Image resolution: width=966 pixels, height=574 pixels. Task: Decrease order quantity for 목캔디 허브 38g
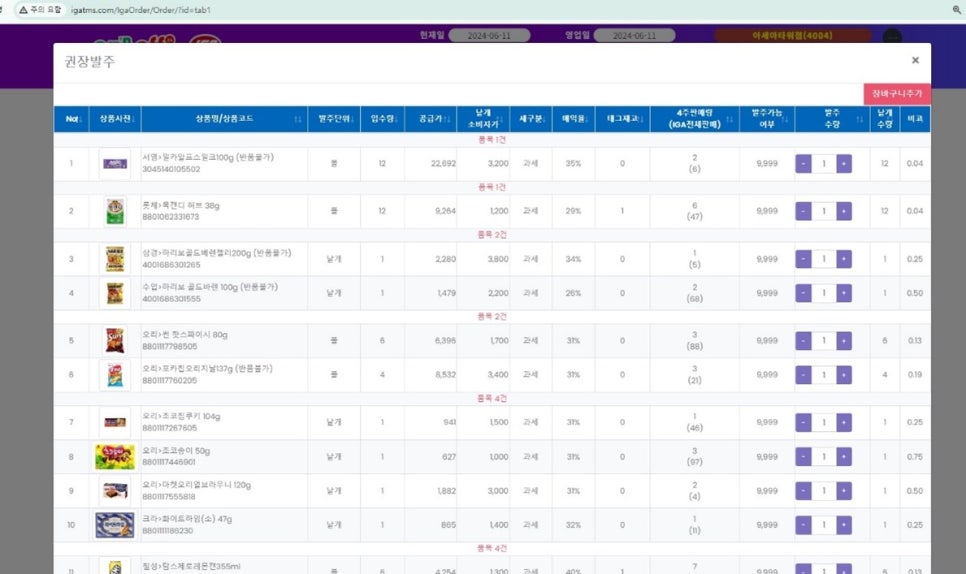coord(803,211)
